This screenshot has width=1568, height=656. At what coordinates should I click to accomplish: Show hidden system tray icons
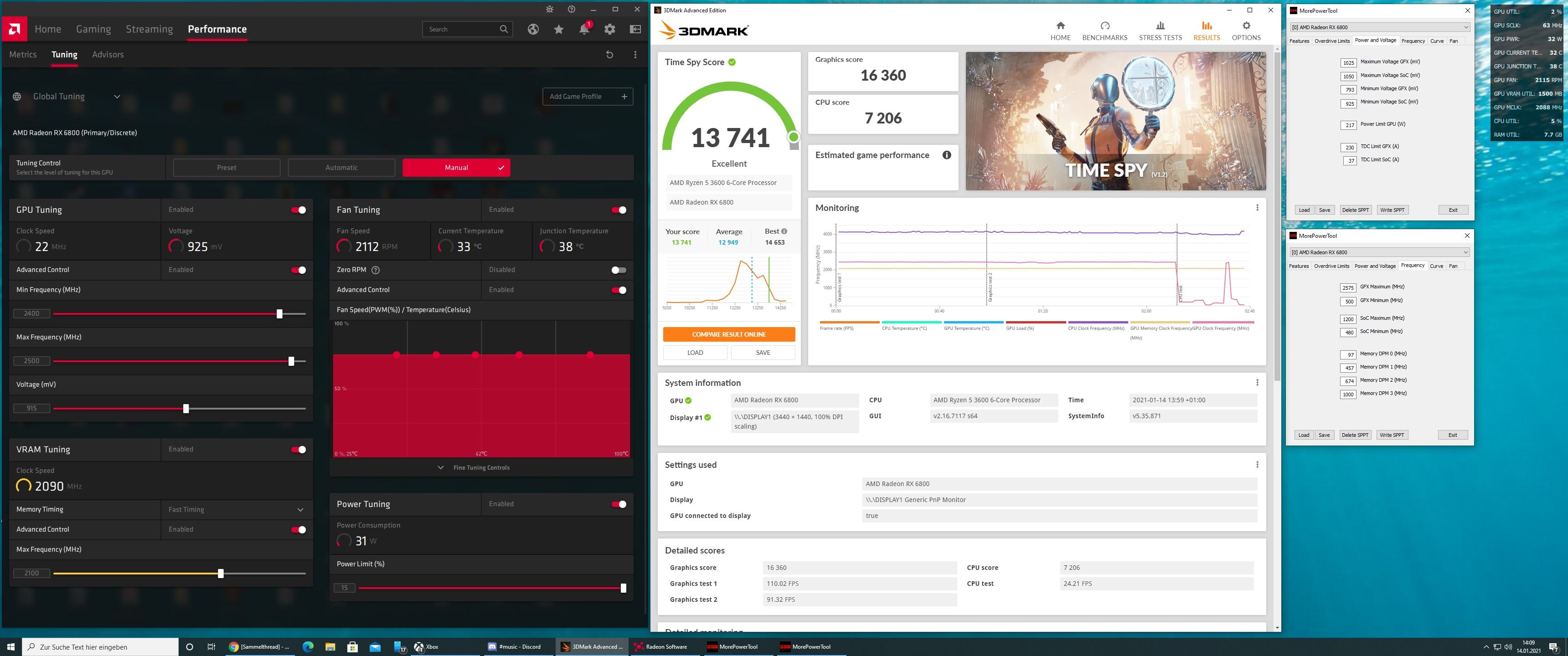[x=1486, y=647]
